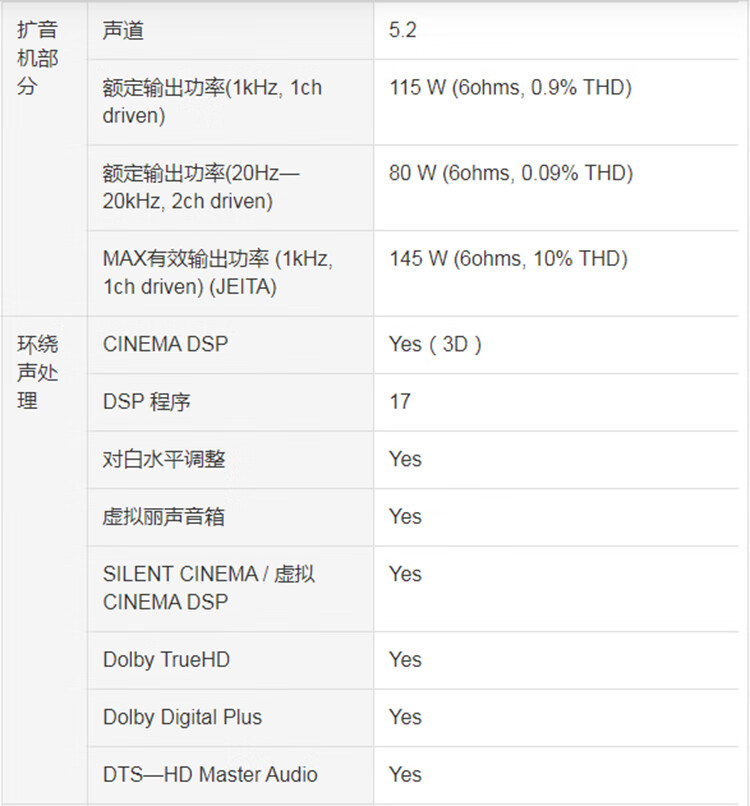
Task: Click the 扩音机部分 section header
Action: (x=37, y=58)
